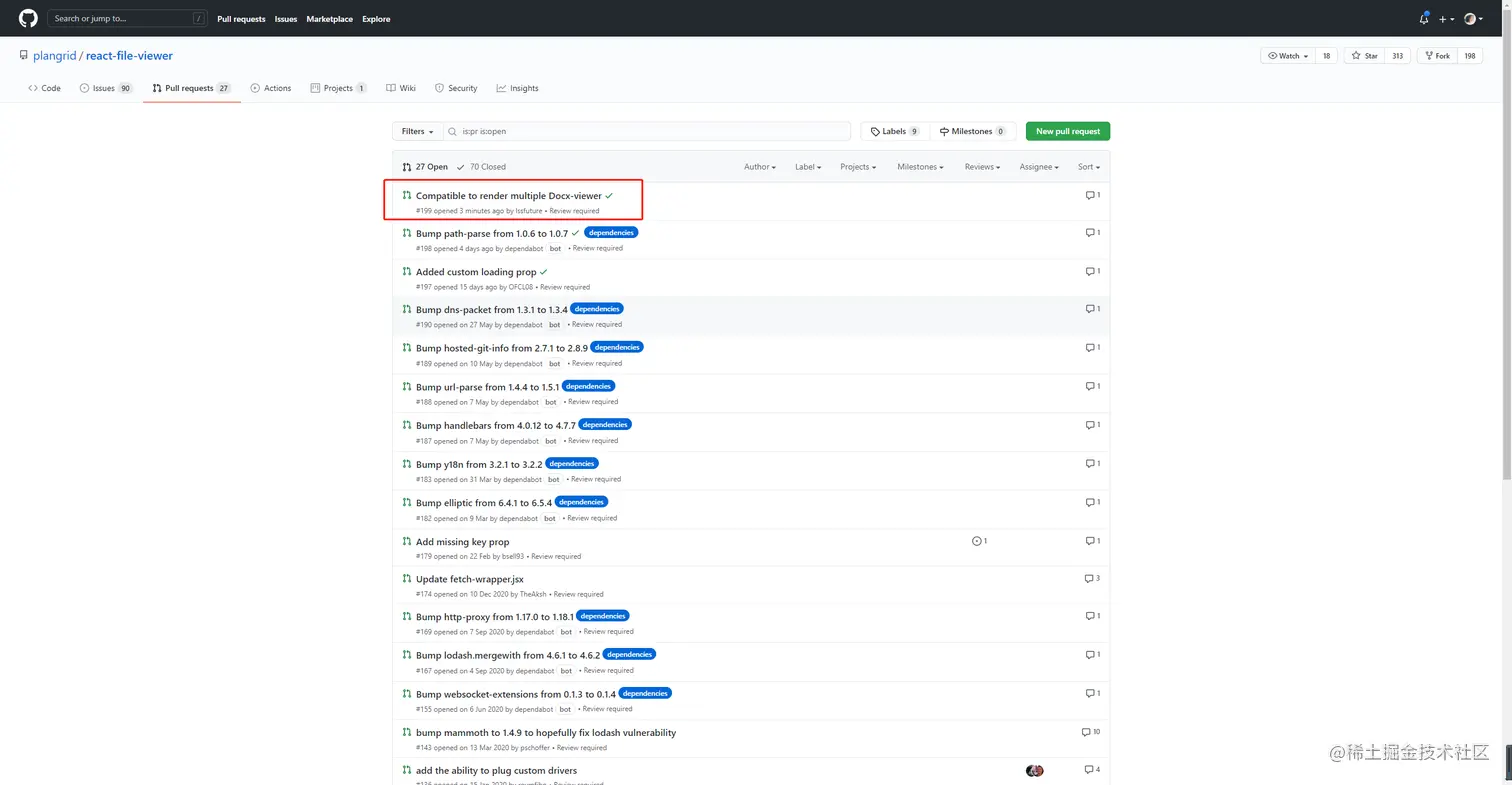
Task: Open PR Compatible to render multiple Docx-viewer
Action: pos(509,195)
